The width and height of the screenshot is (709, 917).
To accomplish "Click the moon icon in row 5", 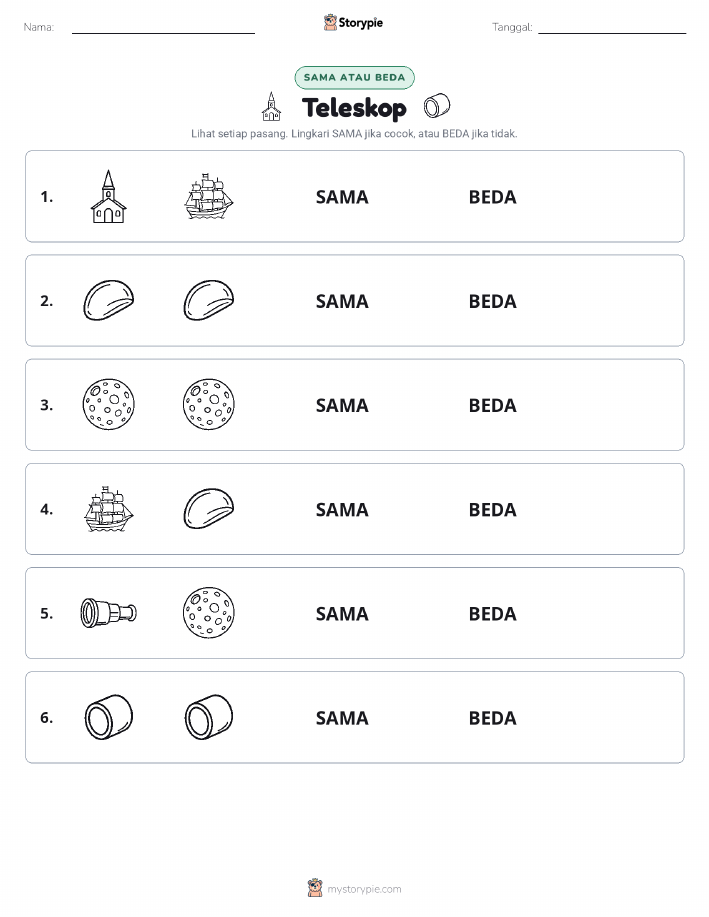I will click(x=209, y=613).
